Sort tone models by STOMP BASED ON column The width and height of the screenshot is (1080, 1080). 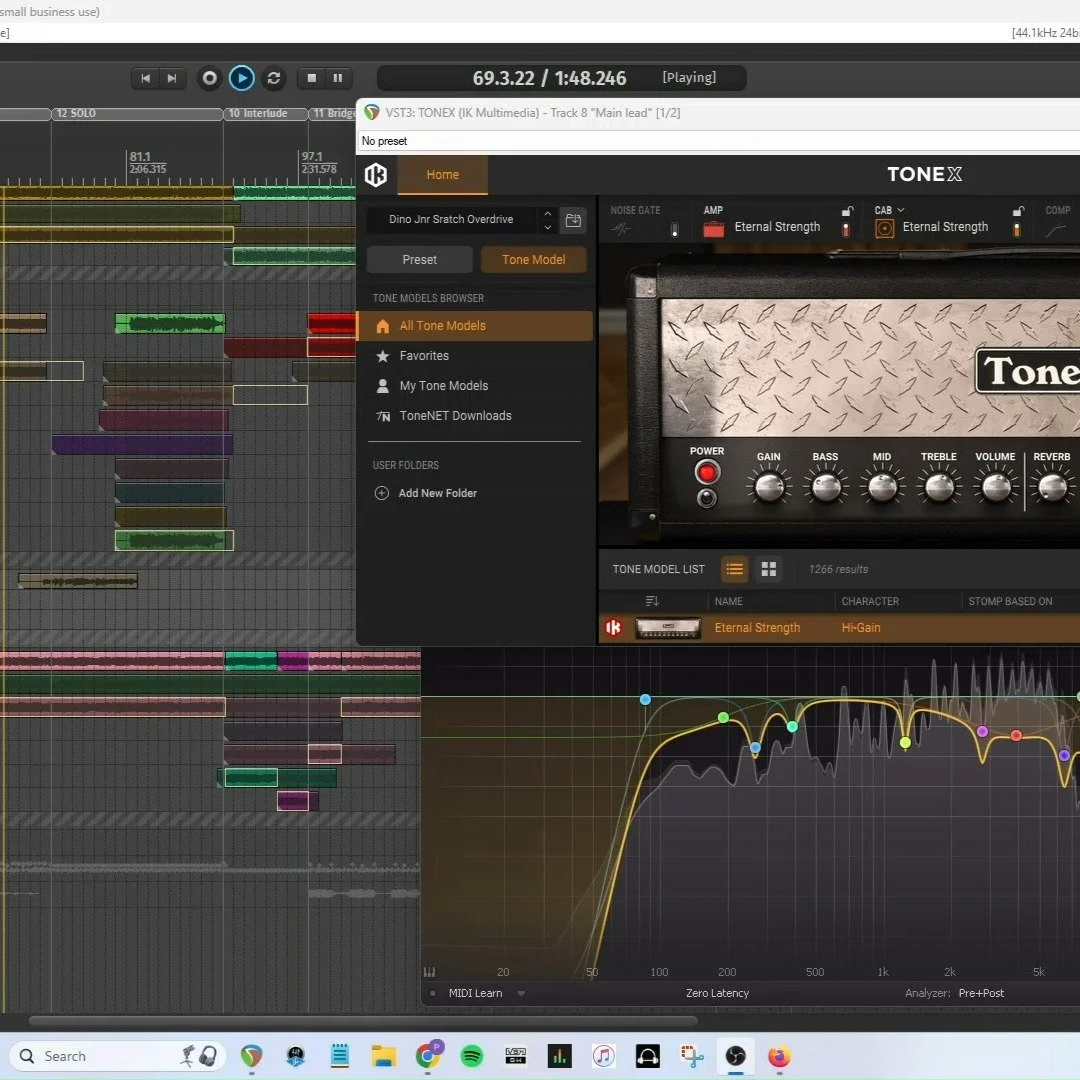pos(1010,601)
